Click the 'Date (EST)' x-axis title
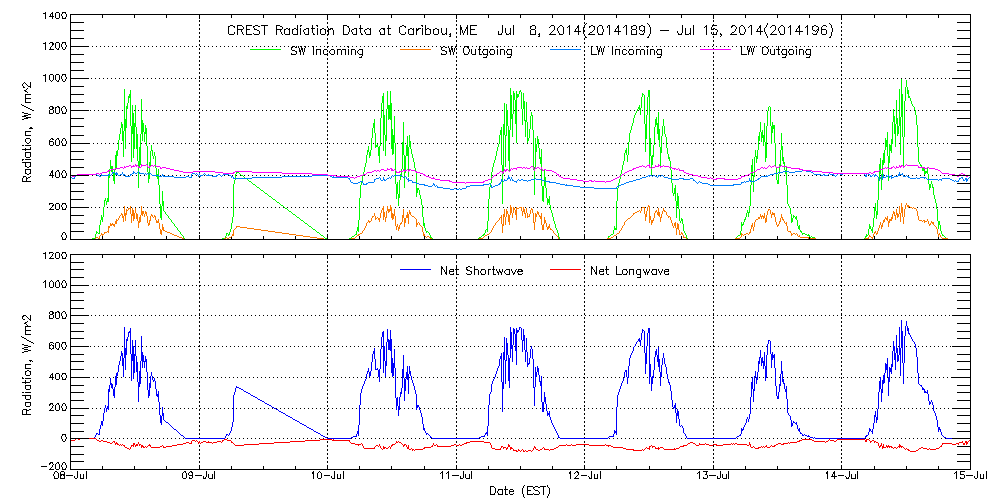The image size is (1000, 500). 521,491
